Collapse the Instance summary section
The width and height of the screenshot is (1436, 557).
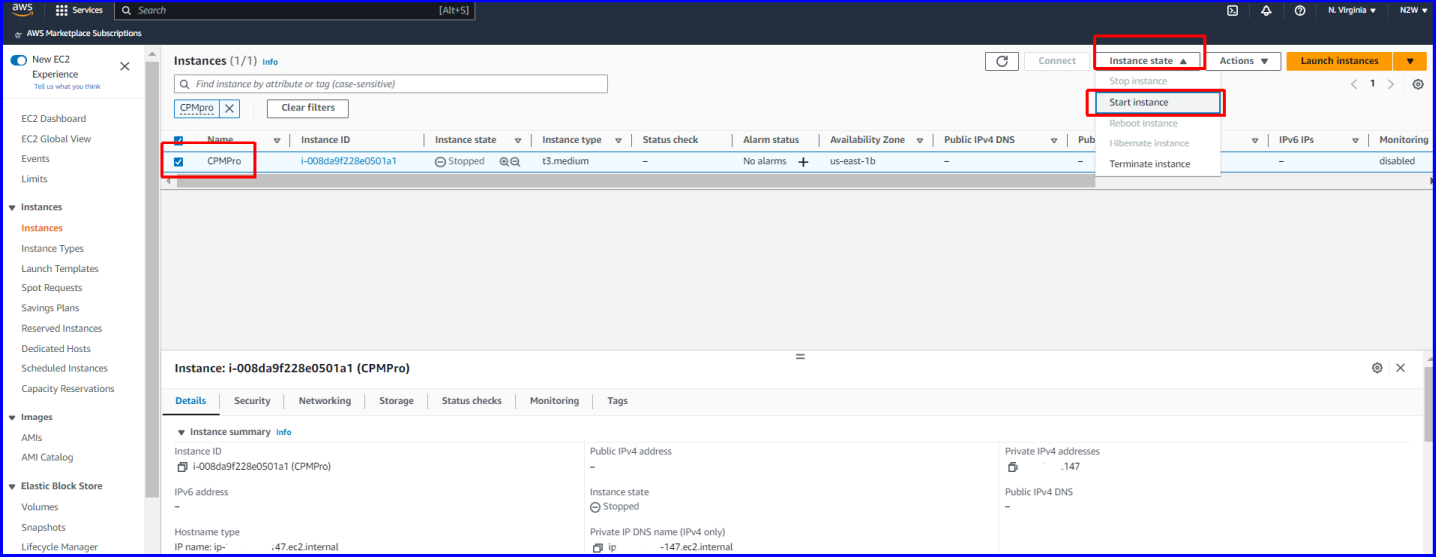tap(181, 432)
